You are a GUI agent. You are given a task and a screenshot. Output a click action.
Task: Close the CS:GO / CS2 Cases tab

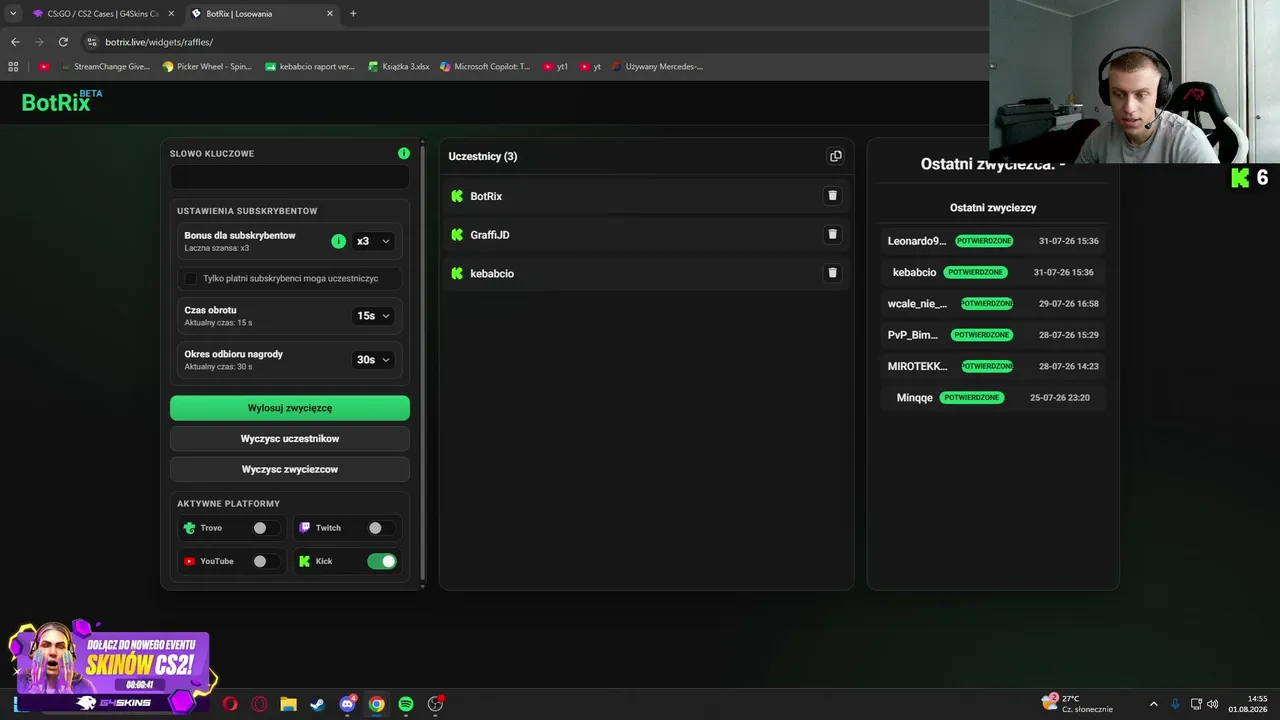[171, 14]
